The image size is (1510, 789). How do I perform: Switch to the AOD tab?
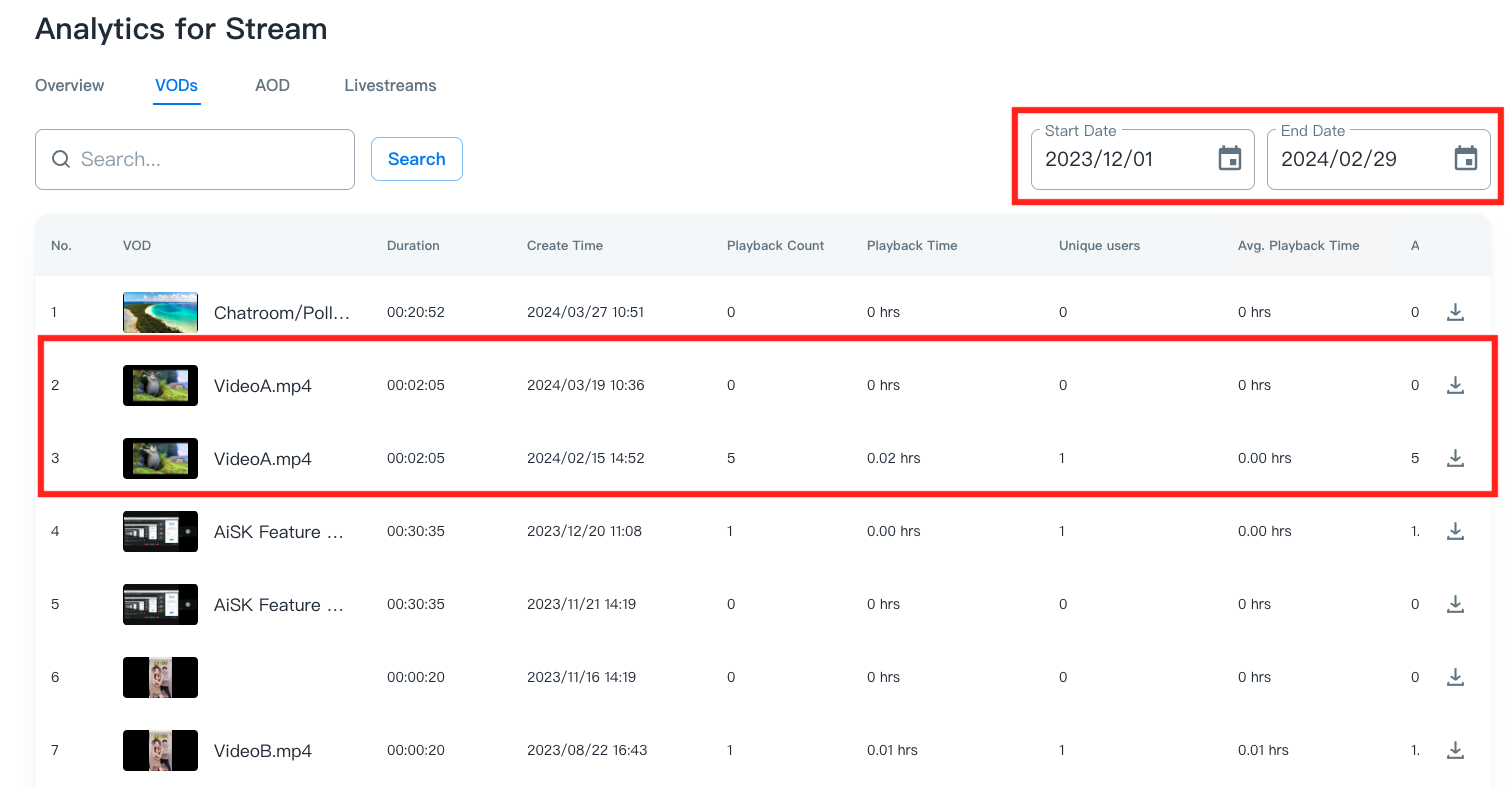click(x=272, y=85)
